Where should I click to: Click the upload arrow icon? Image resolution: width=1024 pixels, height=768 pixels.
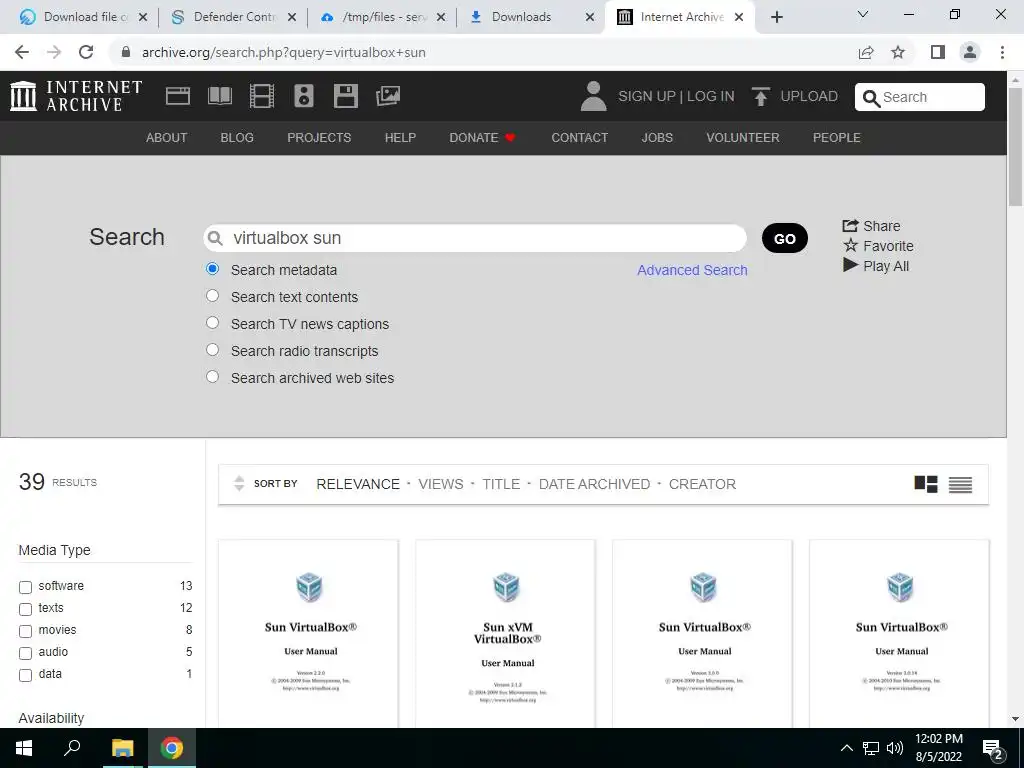click(x=760, y=96)
